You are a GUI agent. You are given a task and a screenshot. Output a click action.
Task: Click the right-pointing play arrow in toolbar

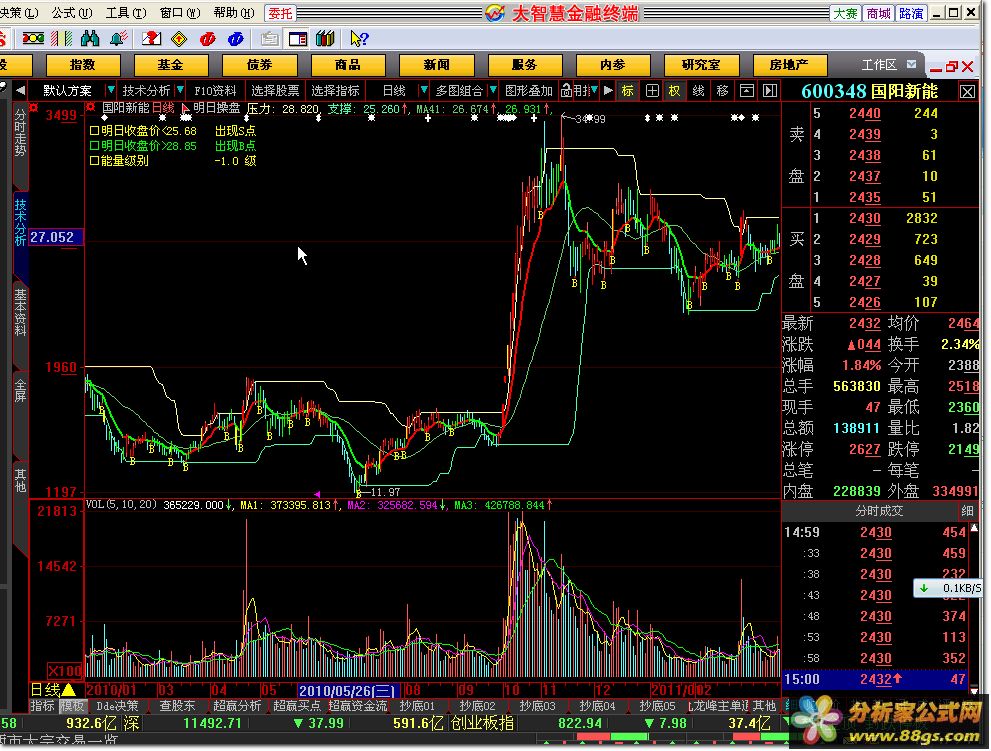tap(608, 91)
